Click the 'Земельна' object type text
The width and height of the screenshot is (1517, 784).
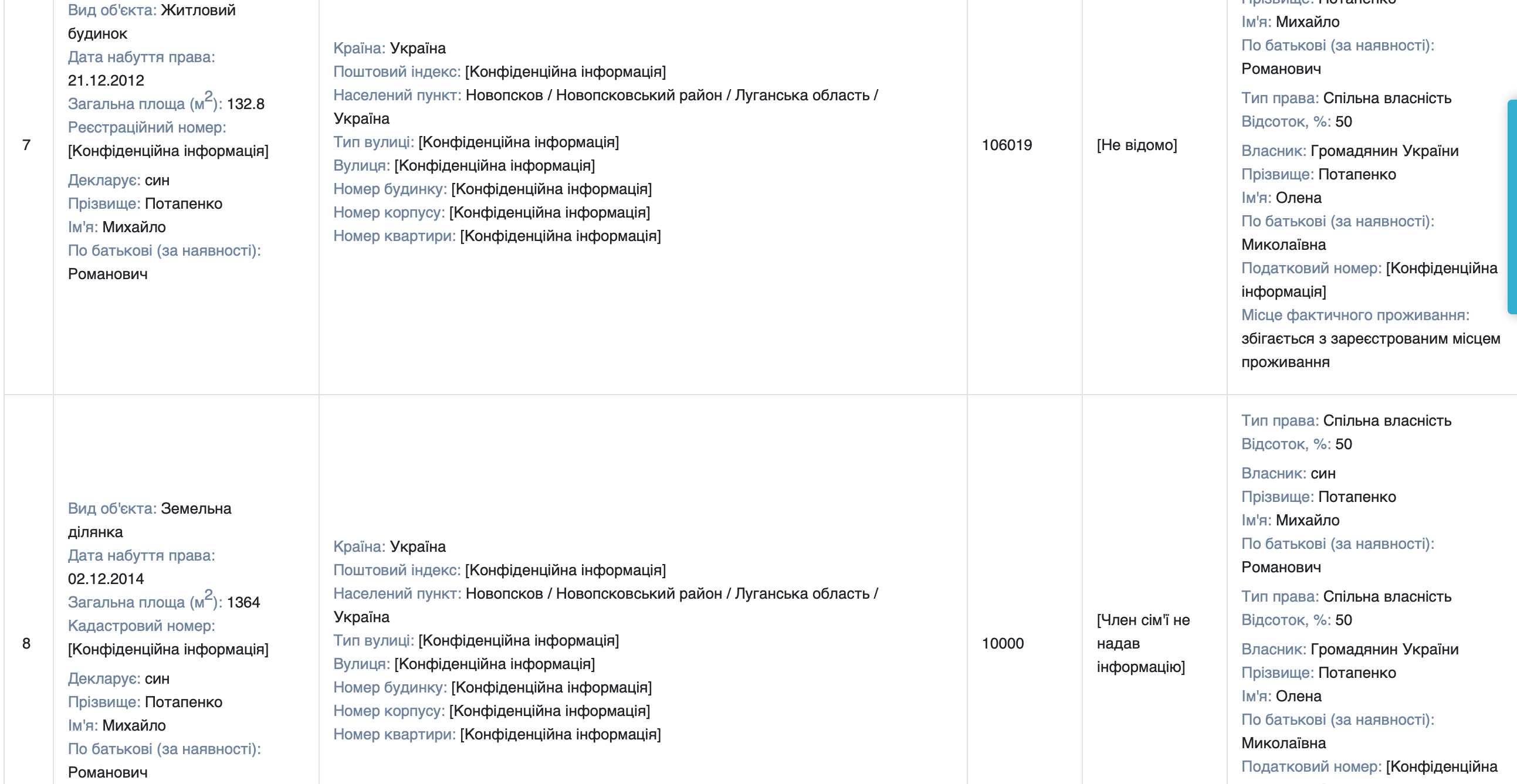196,508
